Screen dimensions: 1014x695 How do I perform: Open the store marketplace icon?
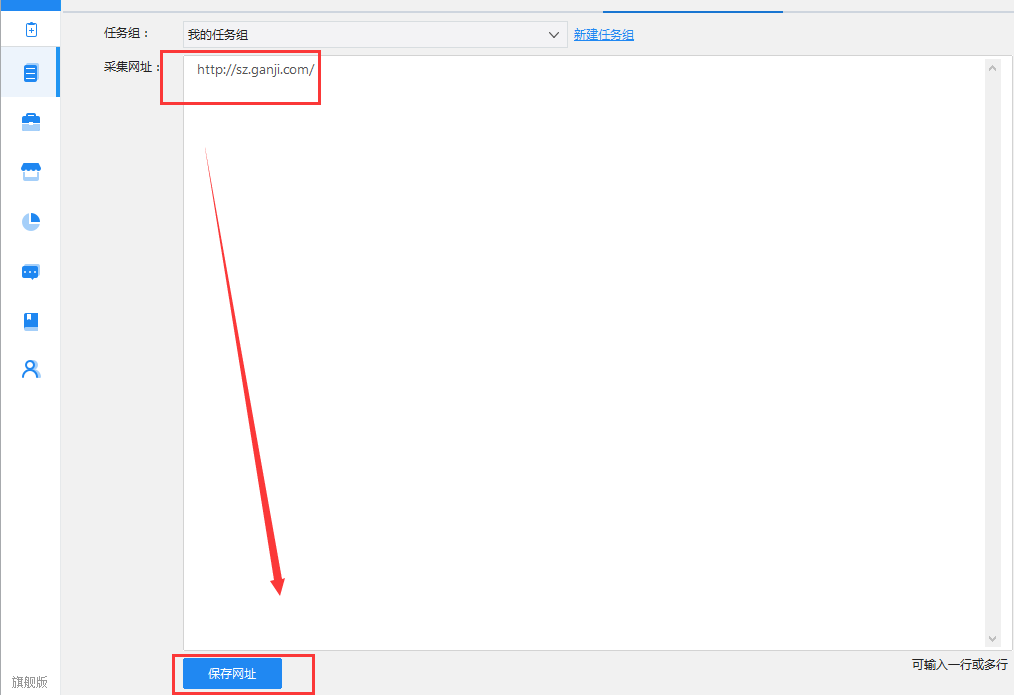[x=31, y=171]
